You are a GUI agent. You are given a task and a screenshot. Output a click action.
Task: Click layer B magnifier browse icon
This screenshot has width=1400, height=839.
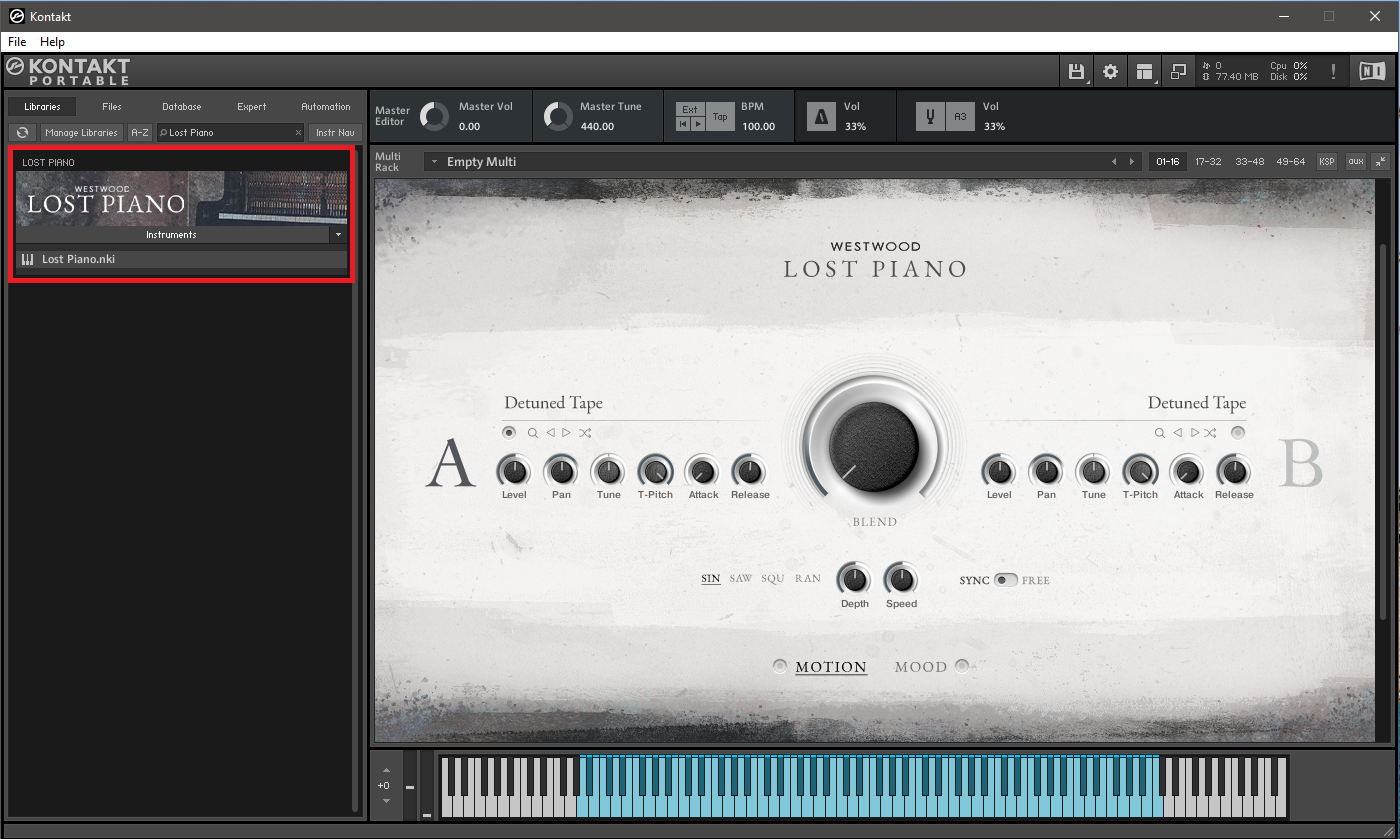pos(1160,433)
